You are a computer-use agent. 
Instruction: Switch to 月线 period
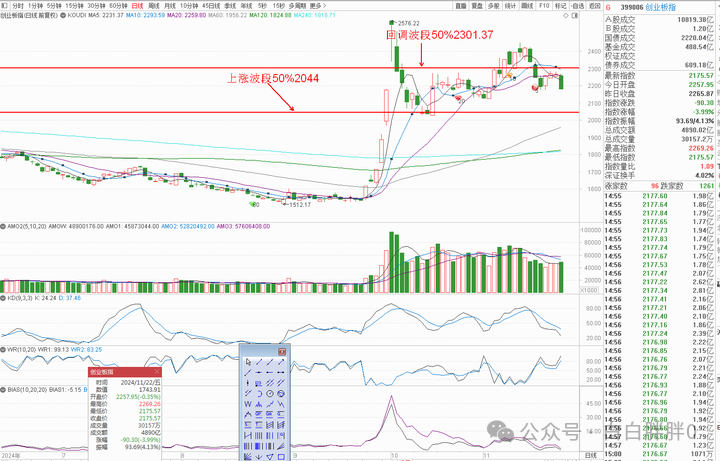point(170,6)
